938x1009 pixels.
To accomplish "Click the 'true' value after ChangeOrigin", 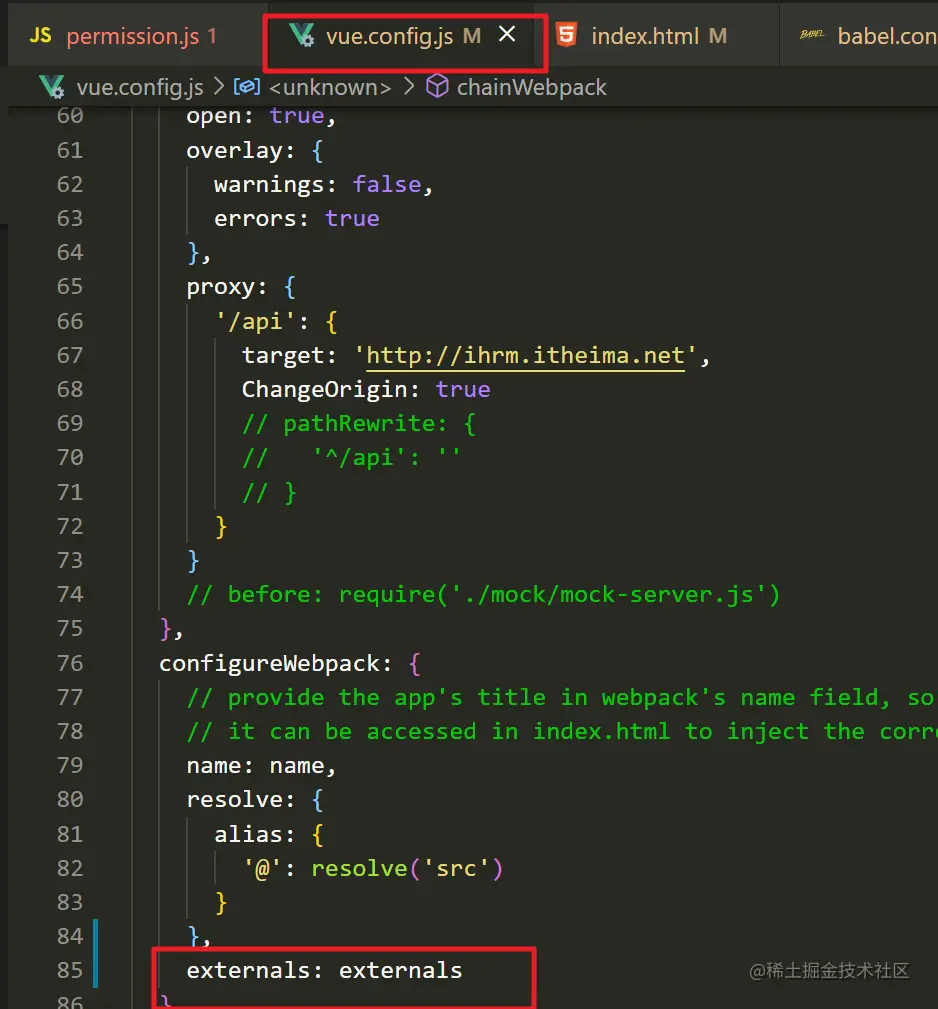I will point(463,389).
